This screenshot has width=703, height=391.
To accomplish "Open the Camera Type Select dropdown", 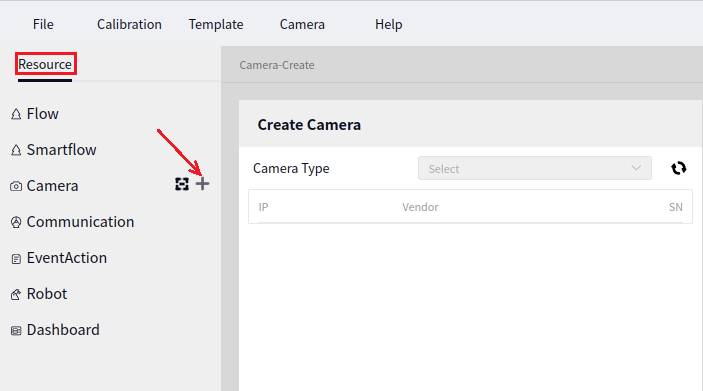I will 534,168.
